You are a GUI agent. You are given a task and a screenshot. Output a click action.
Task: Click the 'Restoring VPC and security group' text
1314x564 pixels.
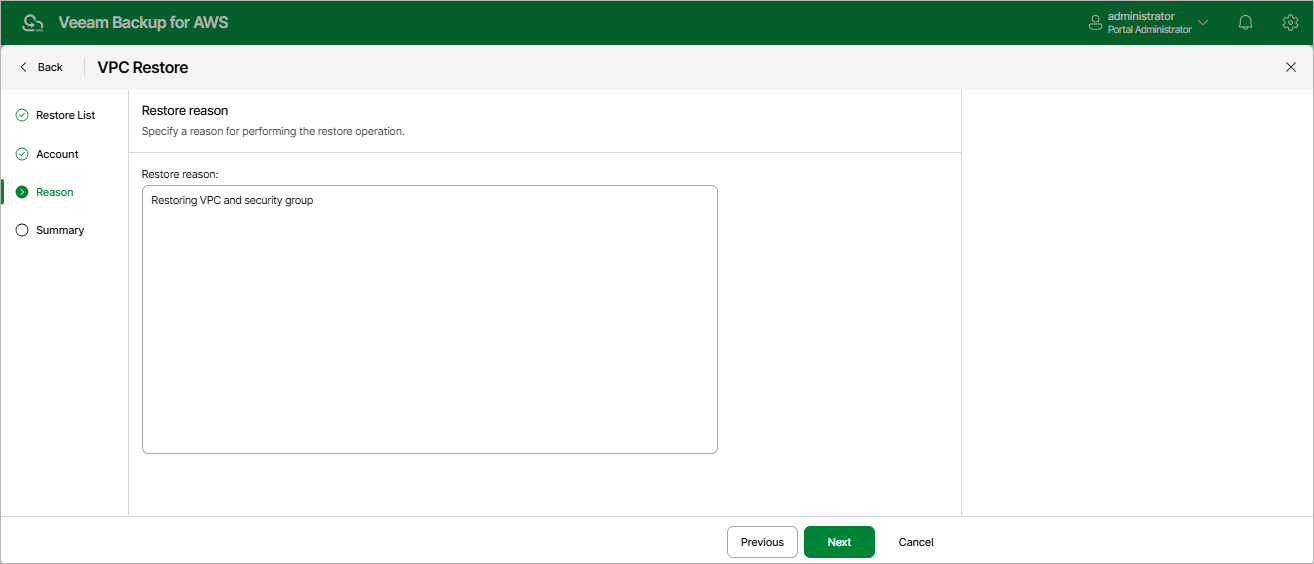[x=232, y=200]
